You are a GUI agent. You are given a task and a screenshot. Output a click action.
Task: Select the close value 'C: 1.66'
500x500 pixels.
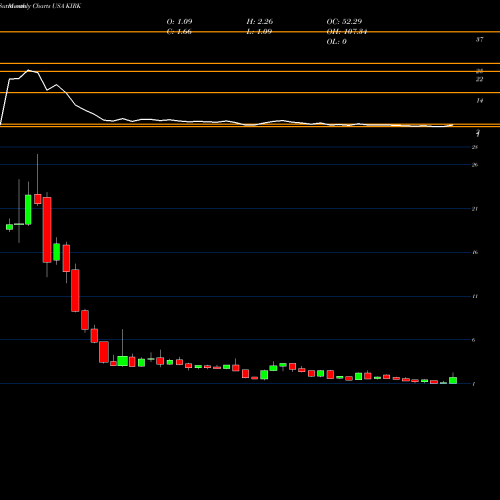pyautogui.click(x=179, y=32)
